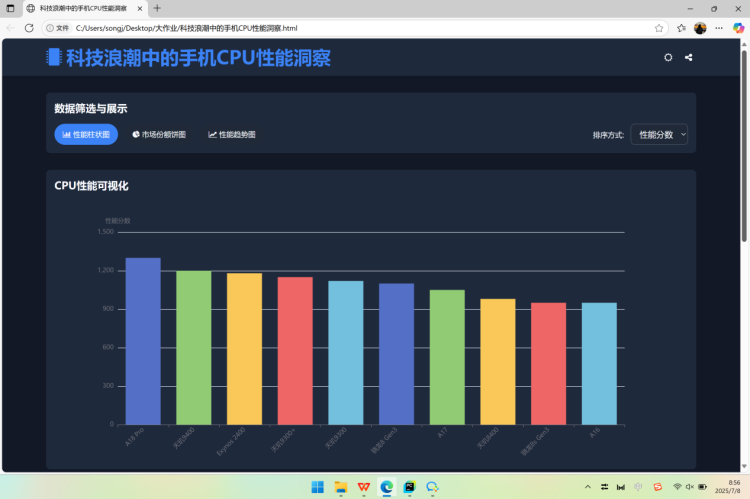The width and height of the screenshot is (750, 499).
Task: Click the Sogou input method tray icon
Action: [658, 487]
